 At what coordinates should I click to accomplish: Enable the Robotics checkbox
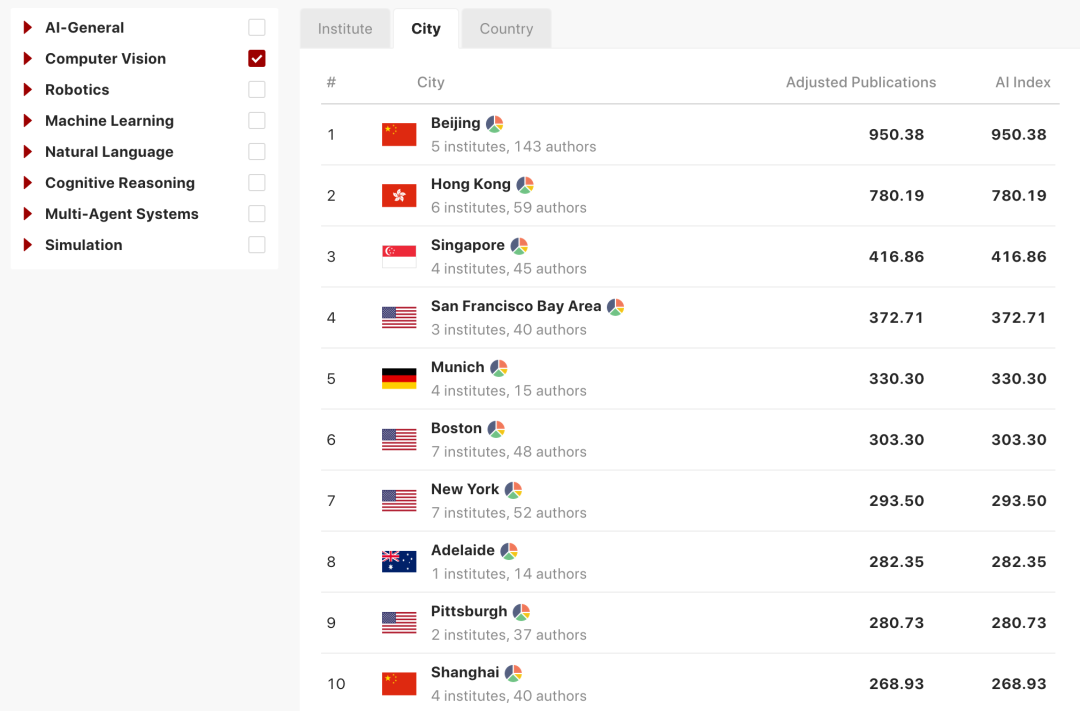coord(257,90)
